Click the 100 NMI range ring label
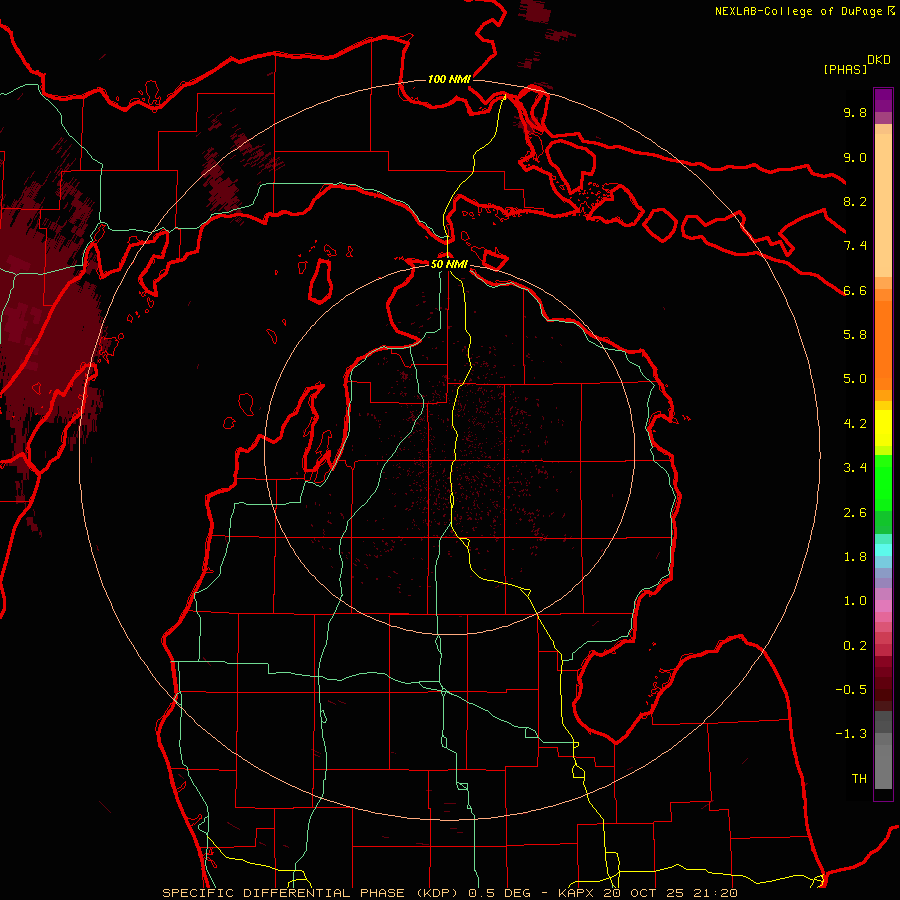900x900 pixels. [x=449, y=79]
